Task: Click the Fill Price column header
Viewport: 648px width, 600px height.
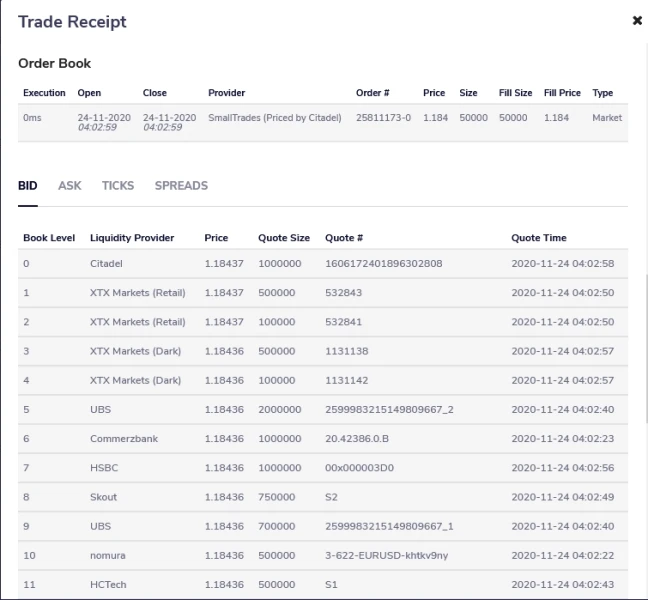Action: click(x=562, y=93)
